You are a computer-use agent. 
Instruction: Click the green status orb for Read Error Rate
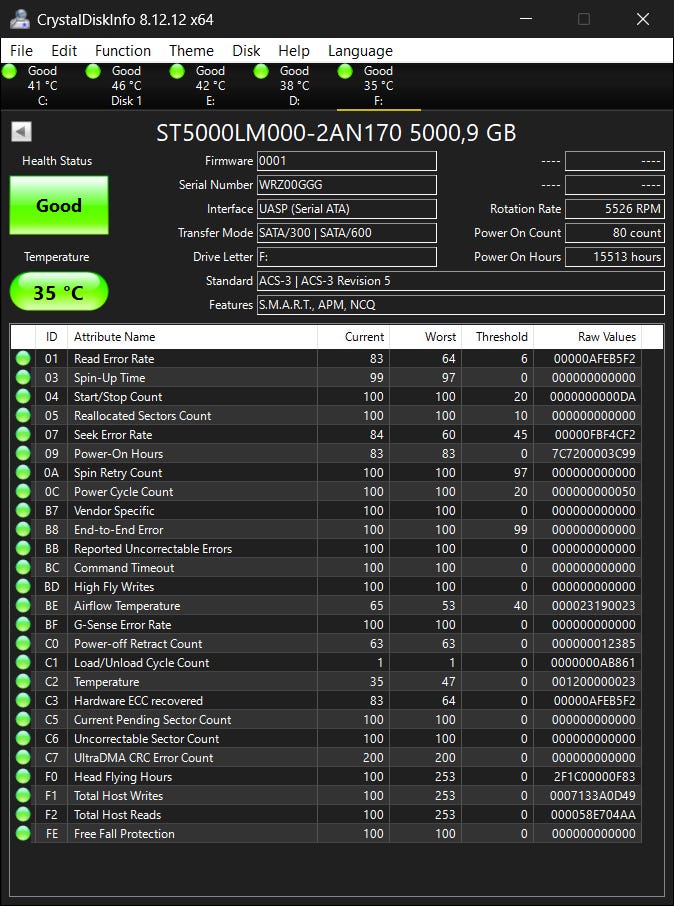(23, 359)
